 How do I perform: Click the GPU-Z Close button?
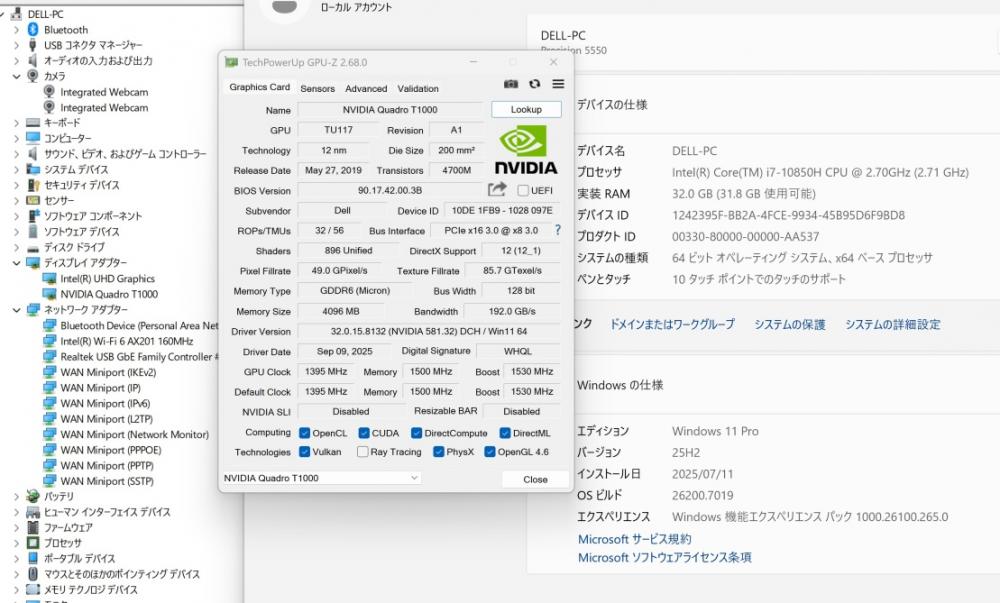click(535, 479)
